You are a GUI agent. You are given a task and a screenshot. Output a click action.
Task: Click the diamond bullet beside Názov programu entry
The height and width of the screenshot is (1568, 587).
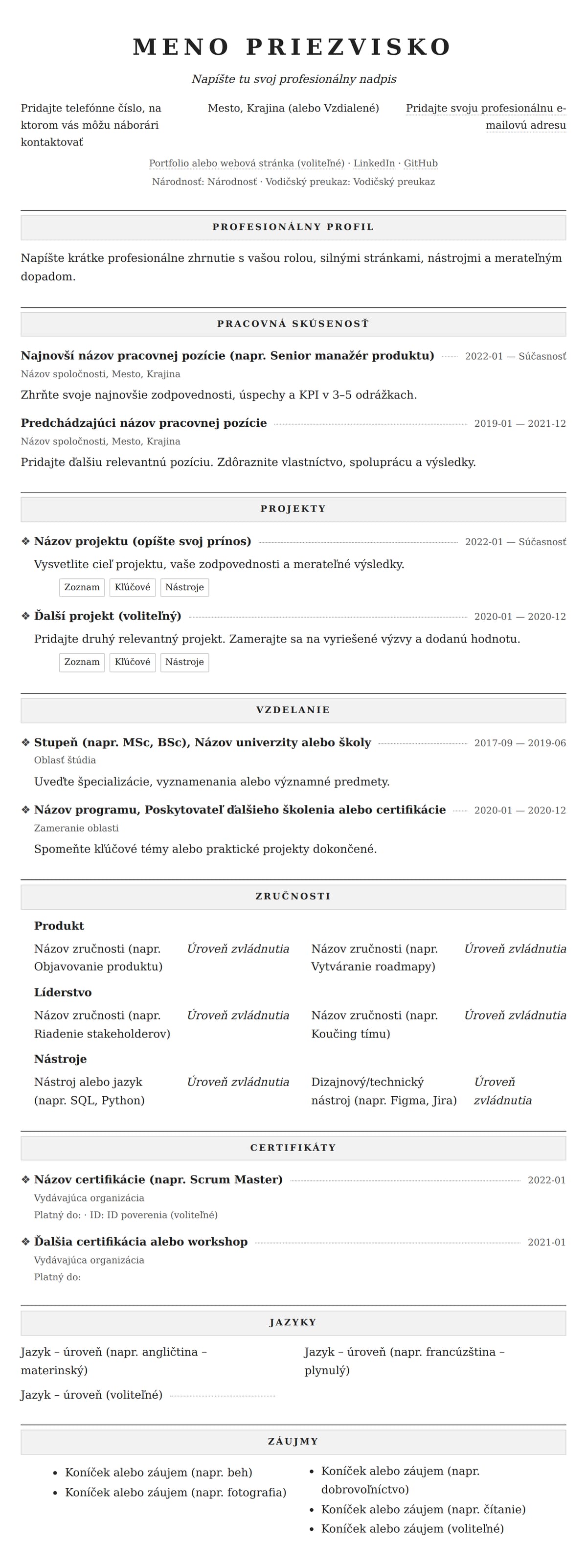click(25, 809)
